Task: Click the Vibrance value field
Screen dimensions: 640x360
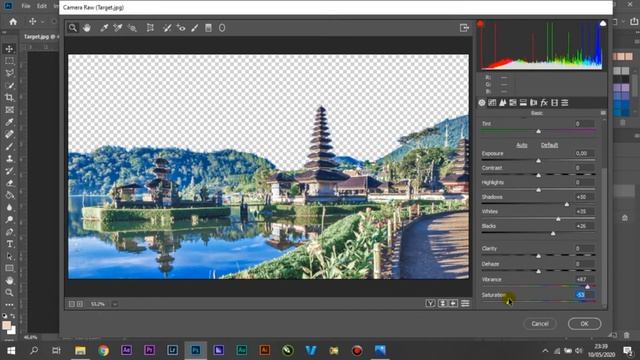Action: coord(584,280)
